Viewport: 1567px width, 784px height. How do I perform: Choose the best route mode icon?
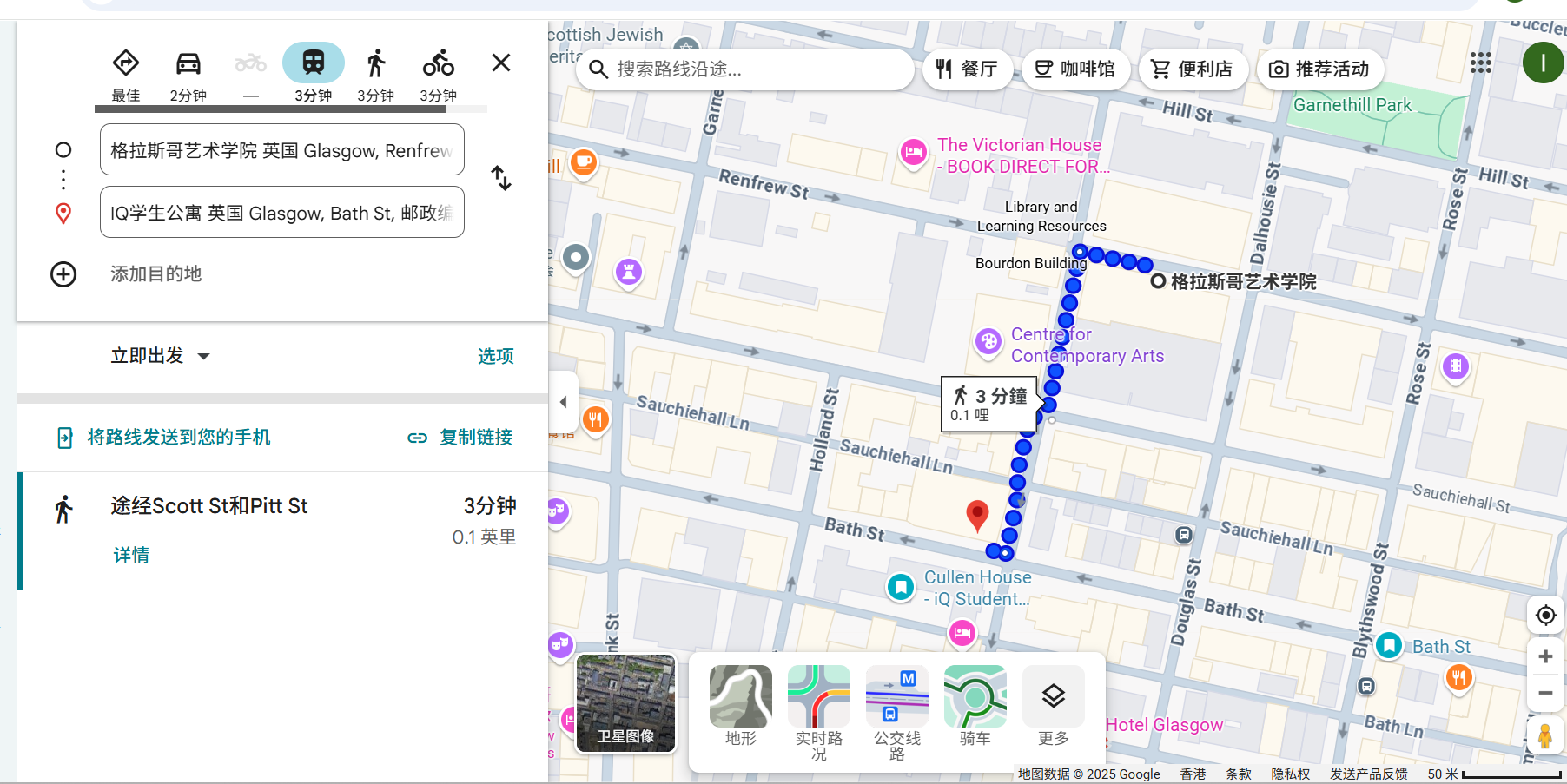[x=126, y=64]
